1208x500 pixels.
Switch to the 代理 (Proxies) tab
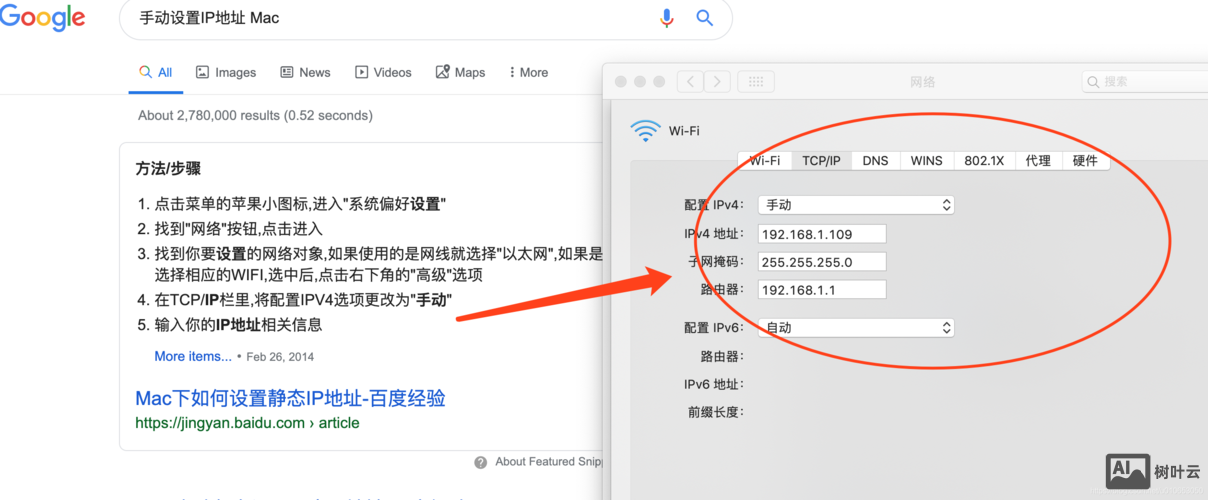coord(1038,160)
